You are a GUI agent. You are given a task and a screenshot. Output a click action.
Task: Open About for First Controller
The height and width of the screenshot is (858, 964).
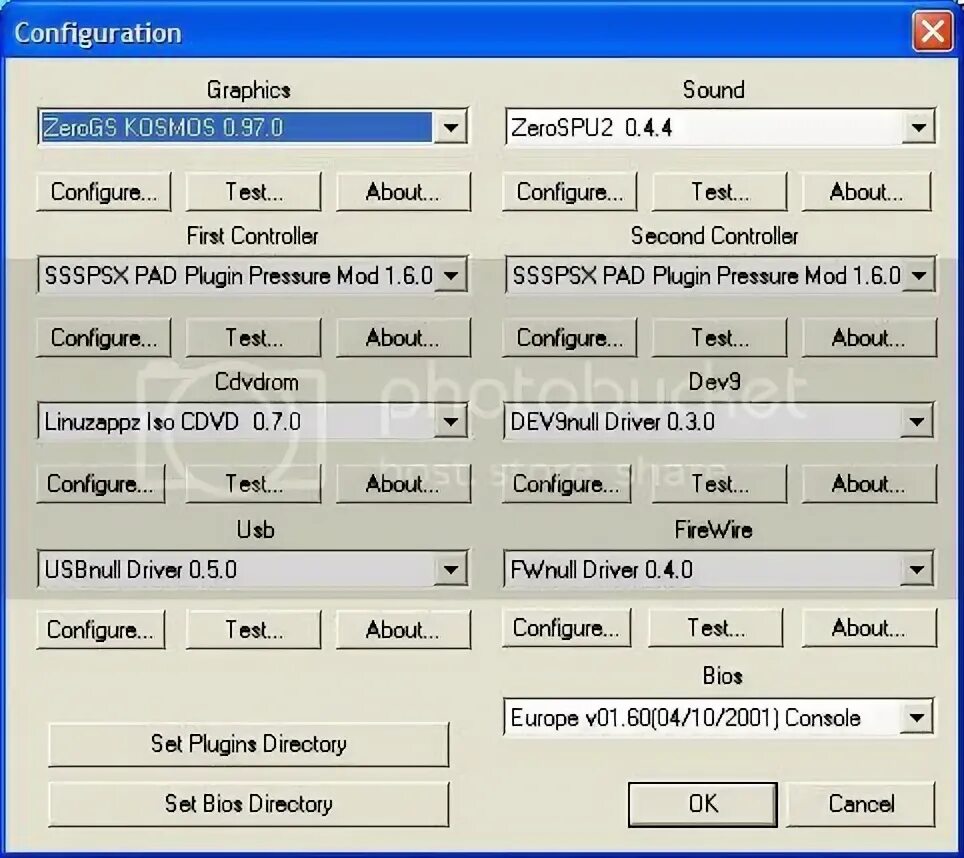pyautogui.click(x=403, y=337)
